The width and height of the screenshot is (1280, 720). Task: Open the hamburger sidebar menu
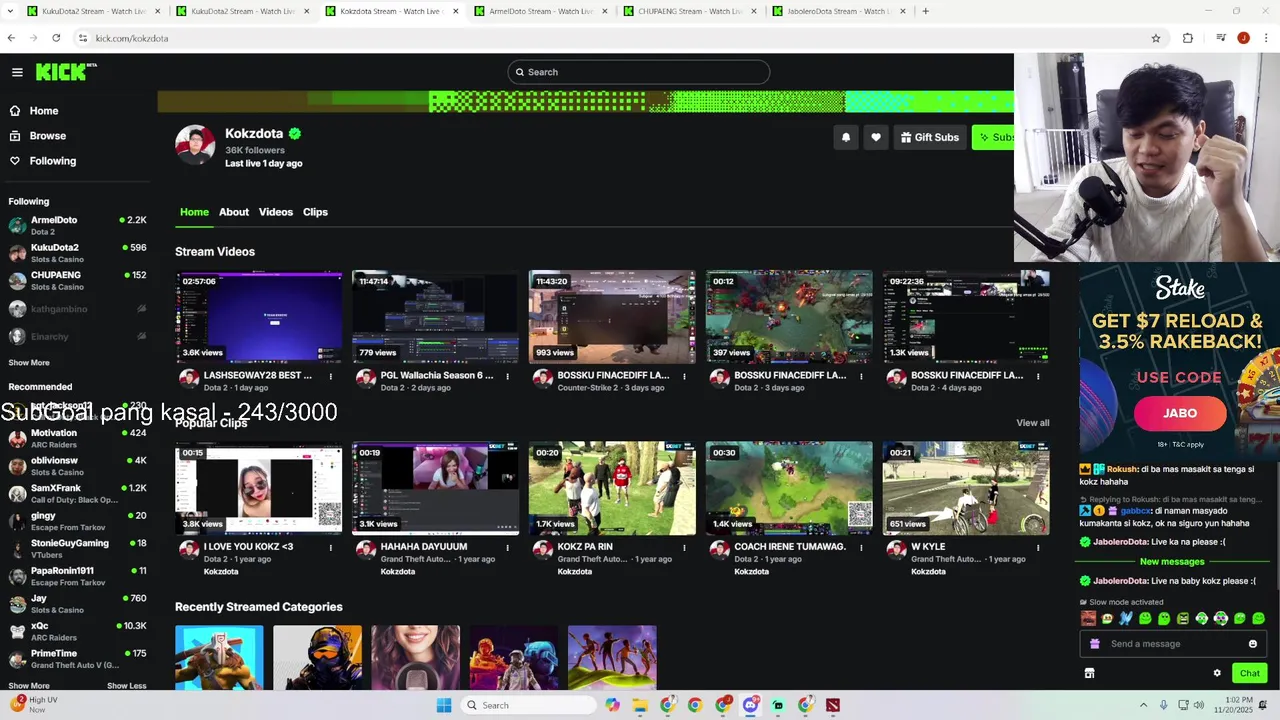(17, 72)
